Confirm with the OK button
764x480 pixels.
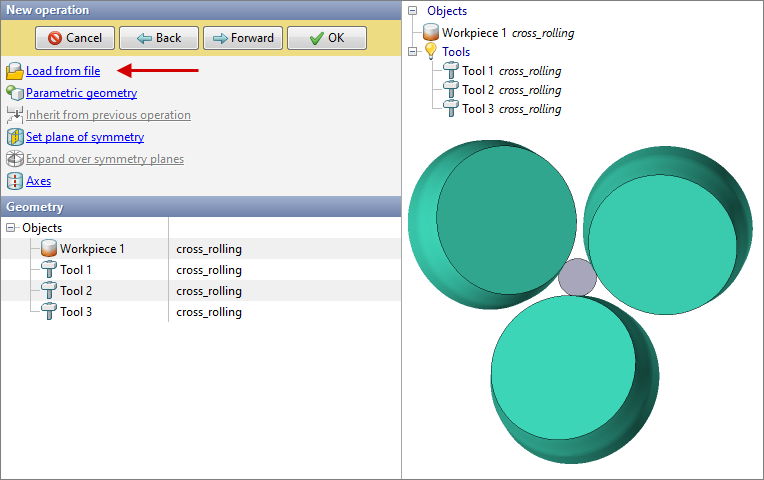click(x=326, y=38)
